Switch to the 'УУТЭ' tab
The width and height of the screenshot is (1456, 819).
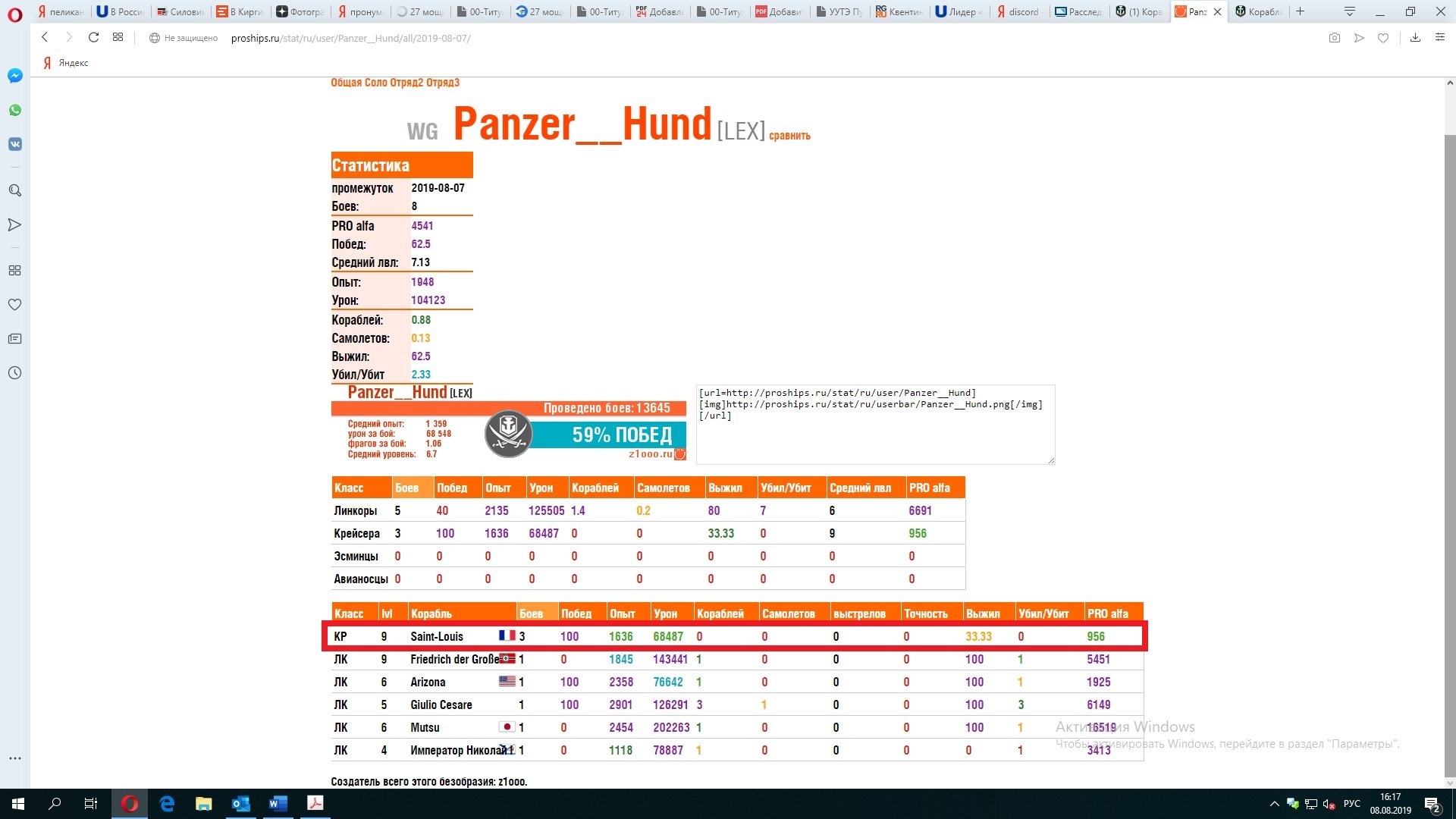[x=839, y=11]
